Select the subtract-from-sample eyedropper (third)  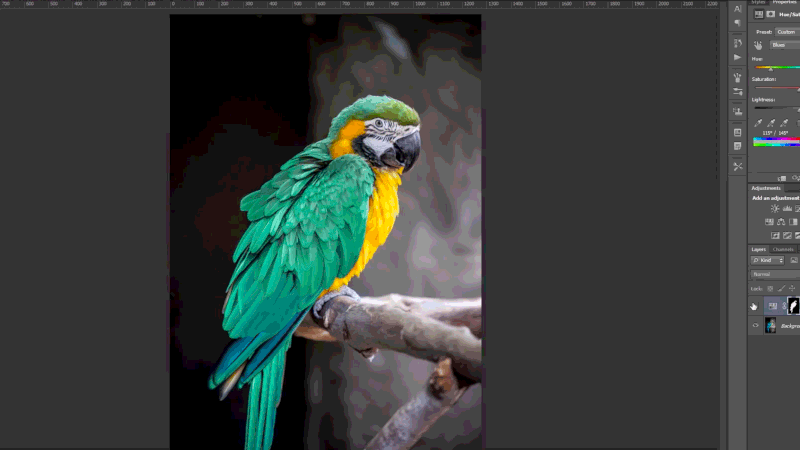coord(784,123)
